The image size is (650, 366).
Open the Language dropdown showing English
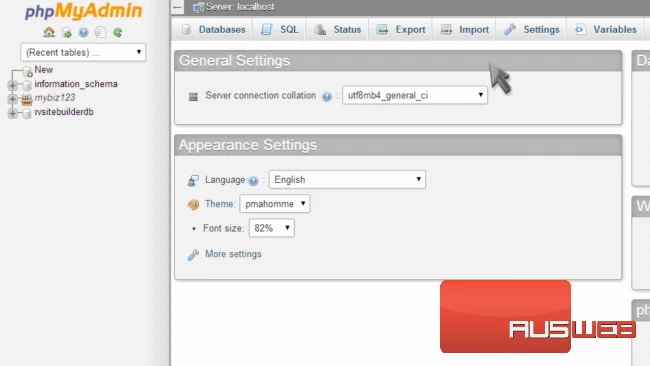coord(347,179)
